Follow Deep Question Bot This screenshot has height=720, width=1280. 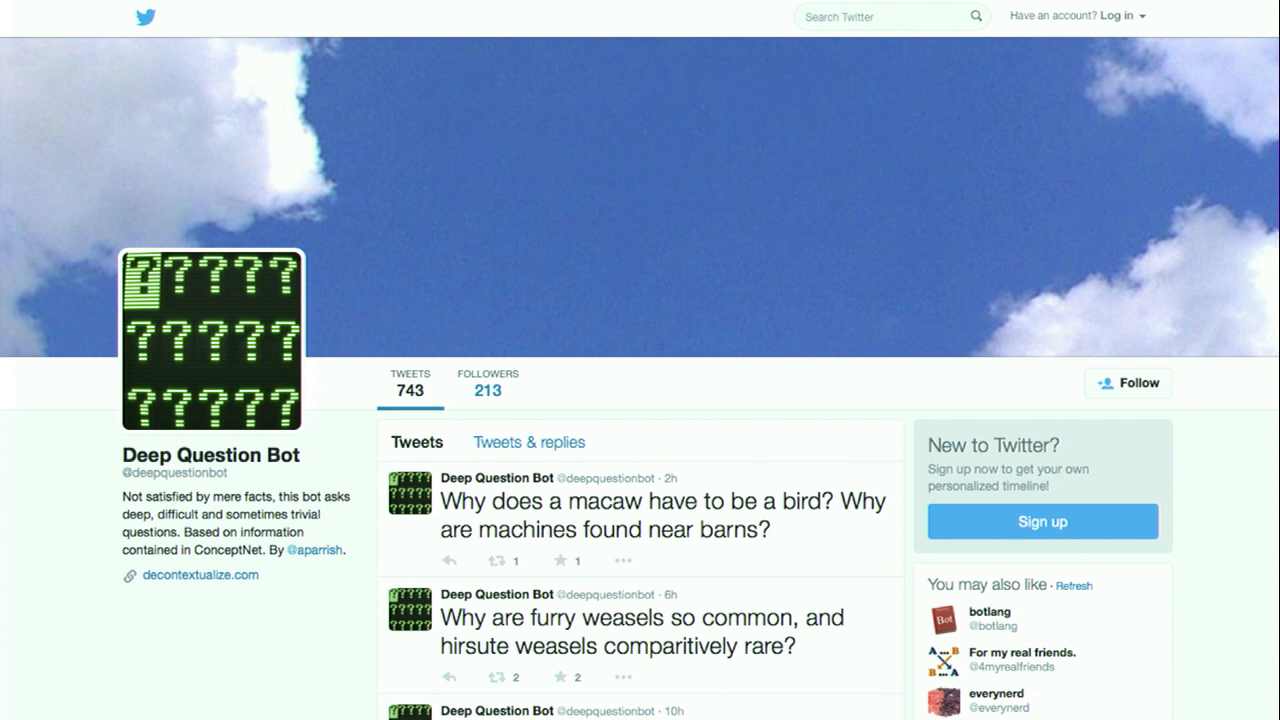[x=1128, y=383]
